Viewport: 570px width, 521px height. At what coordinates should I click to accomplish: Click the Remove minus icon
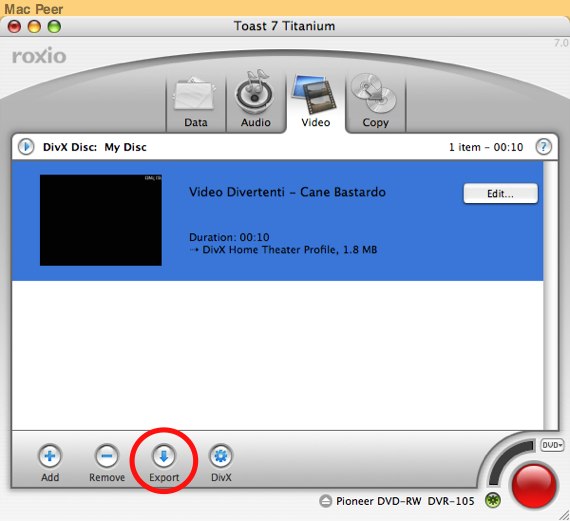(x=107, y=456)
